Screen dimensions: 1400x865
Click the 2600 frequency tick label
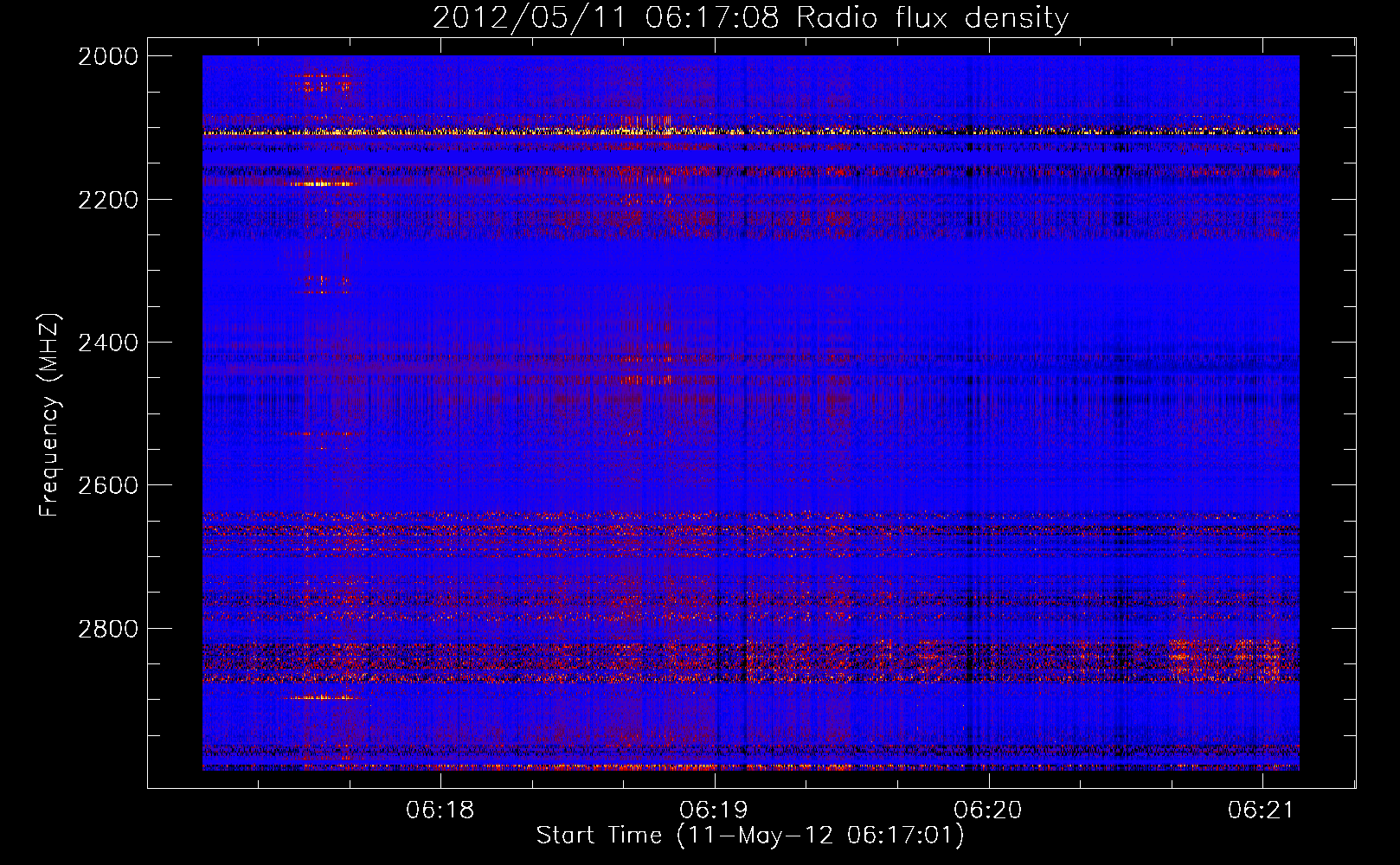coord(108,485)
